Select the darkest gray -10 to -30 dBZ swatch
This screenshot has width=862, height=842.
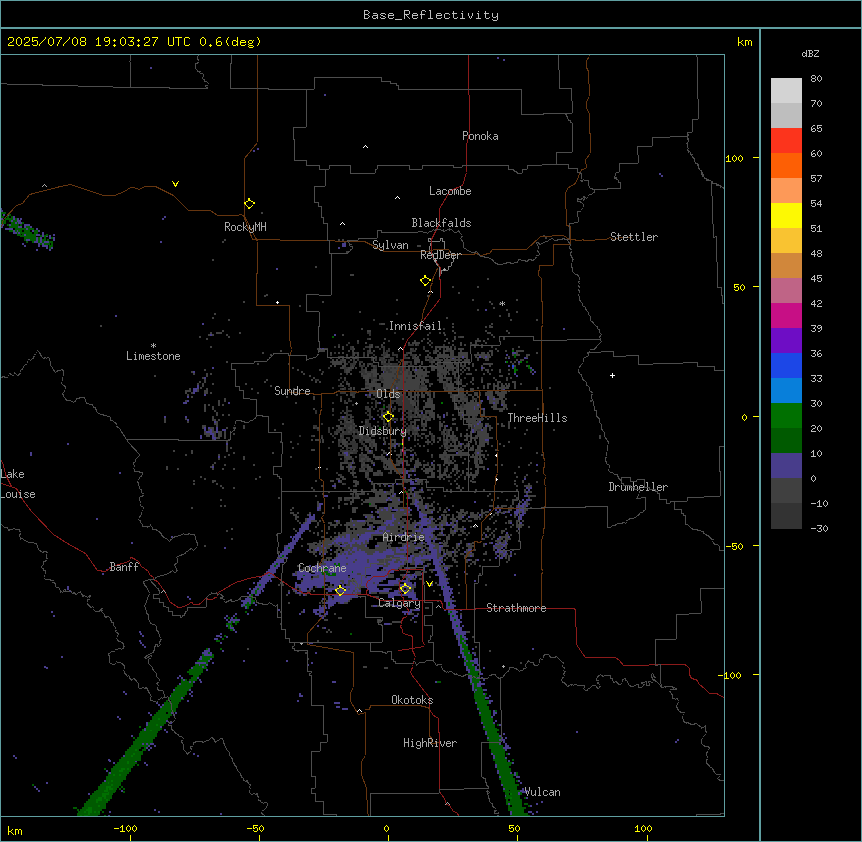click(786, 516)
